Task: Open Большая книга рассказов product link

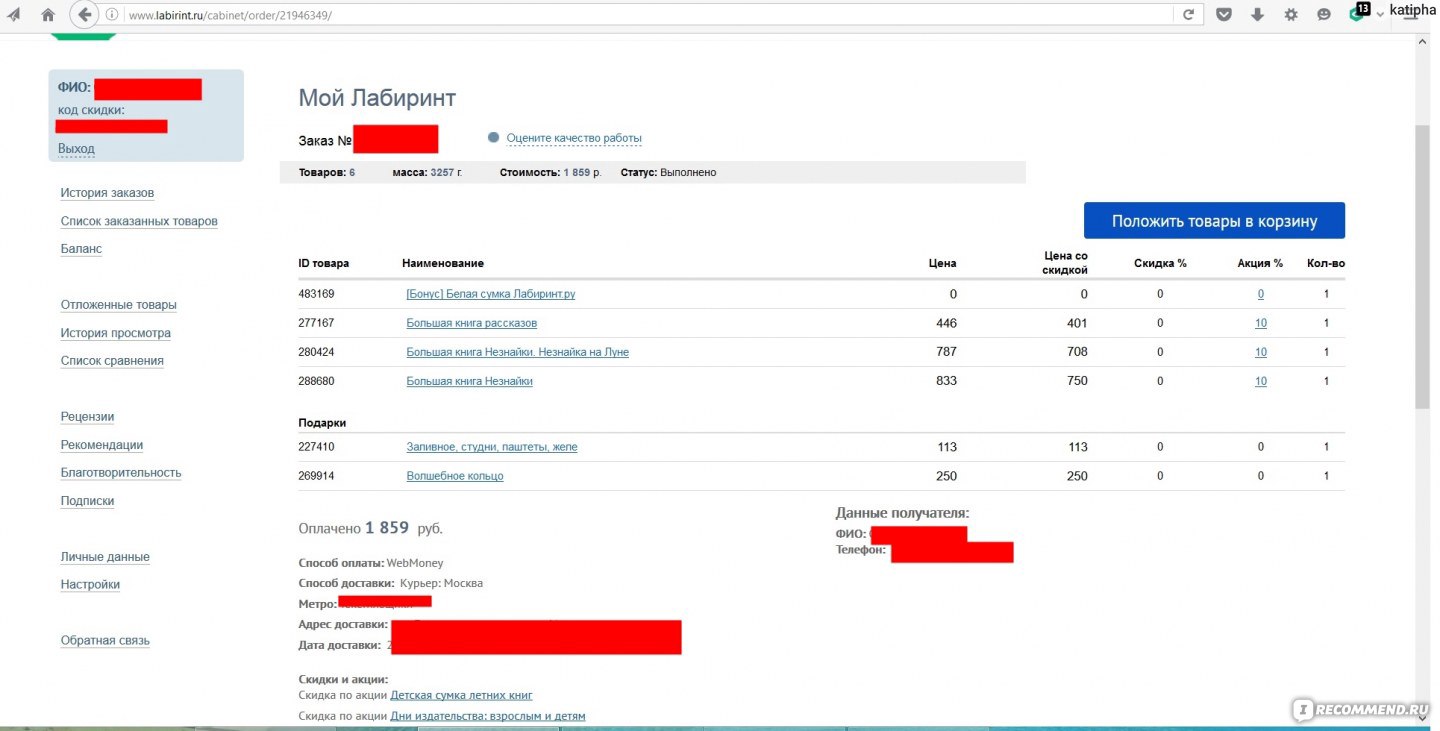Action: [x=472, y=323]
